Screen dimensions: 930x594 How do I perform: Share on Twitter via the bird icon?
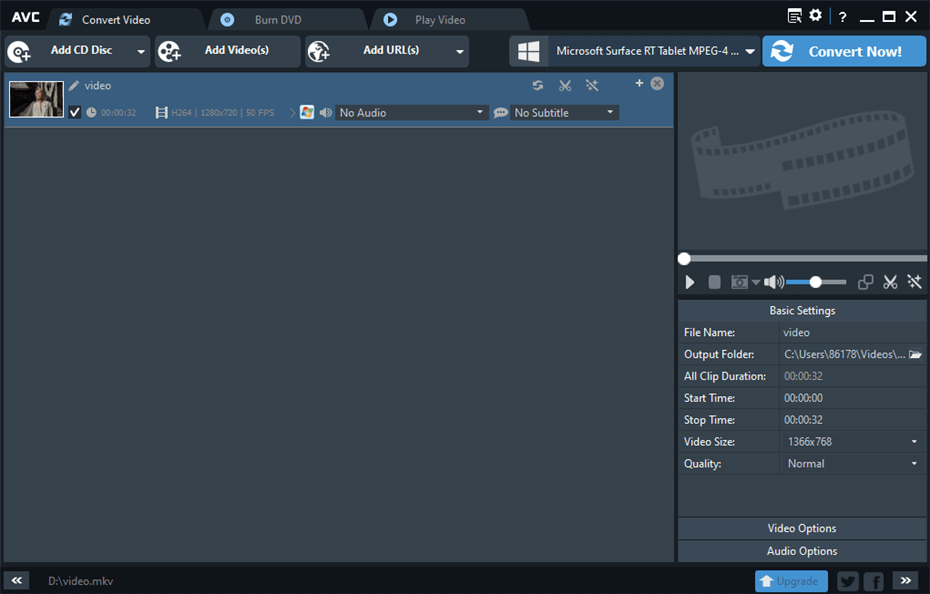[x=848, y=582]
